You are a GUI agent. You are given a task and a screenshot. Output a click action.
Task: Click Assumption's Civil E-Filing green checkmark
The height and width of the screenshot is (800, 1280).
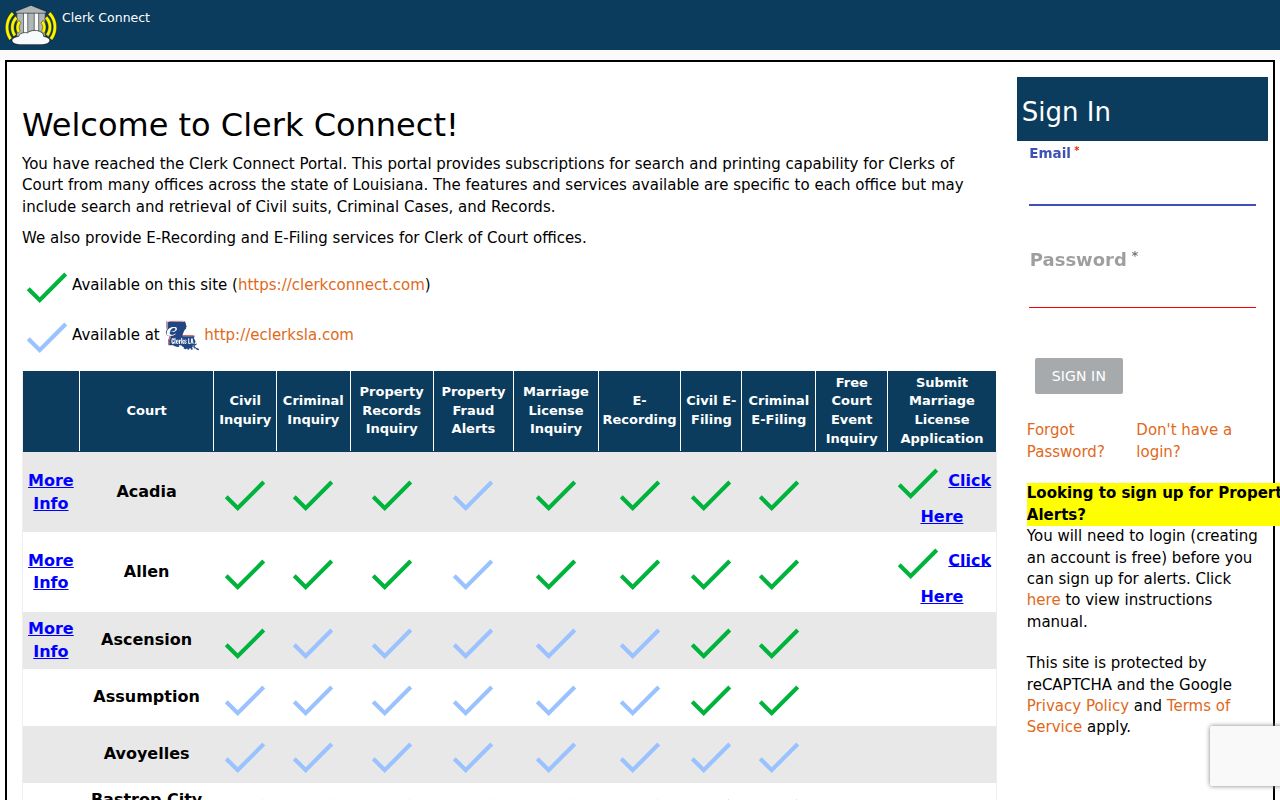point(711,700)
